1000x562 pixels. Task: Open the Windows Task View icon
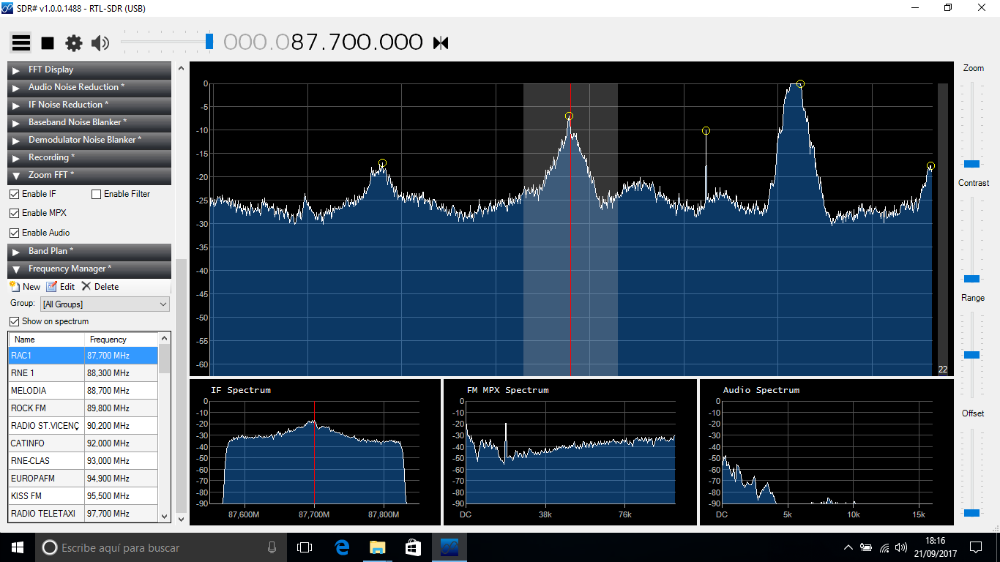pyautogui.click(x=305, y=547)
